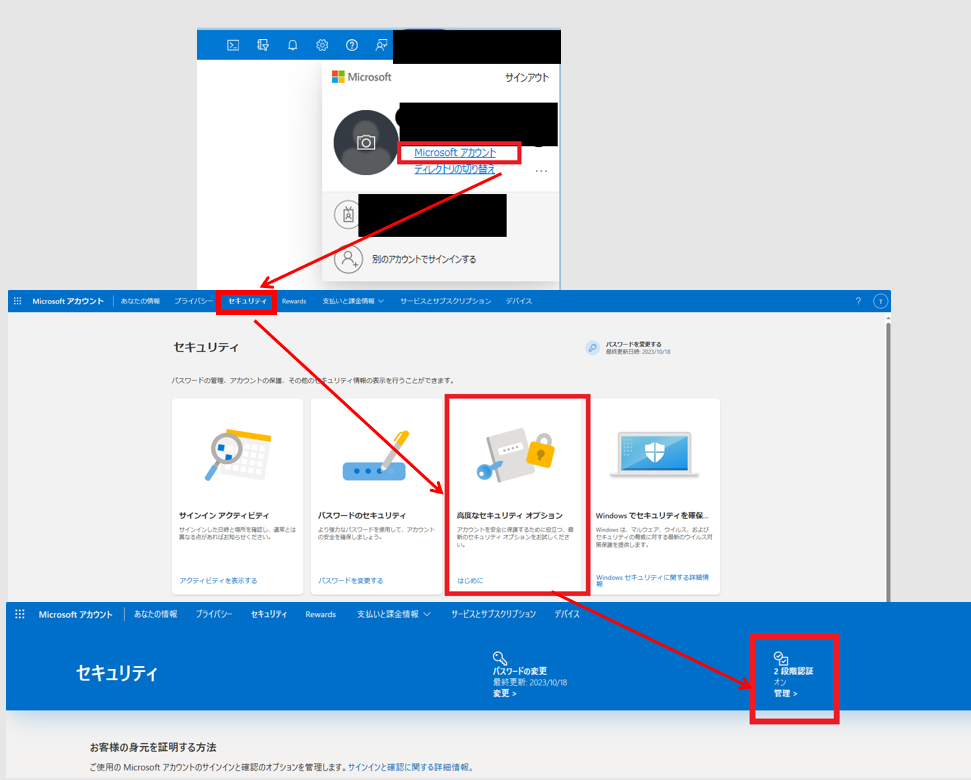Viewport: 971px width, 780px height.
Task: Click the key icon above パスワードの変更
Action: pyautogui.click(x=500, y=658)
